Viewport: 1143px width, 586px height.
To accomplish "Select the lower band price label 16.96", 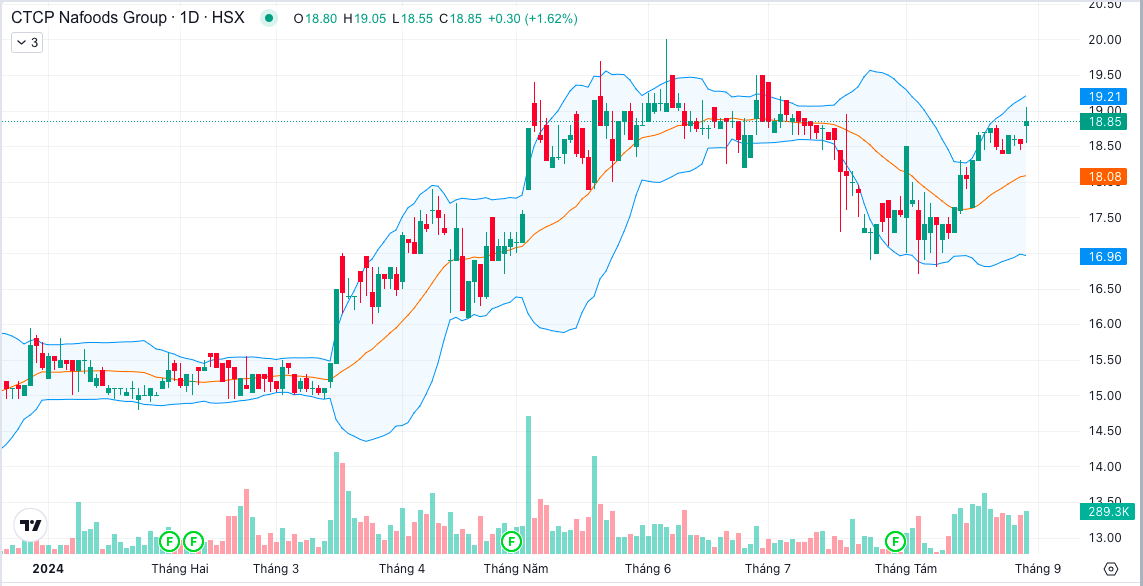I will pyautogui.click(x=1103, y=256).
